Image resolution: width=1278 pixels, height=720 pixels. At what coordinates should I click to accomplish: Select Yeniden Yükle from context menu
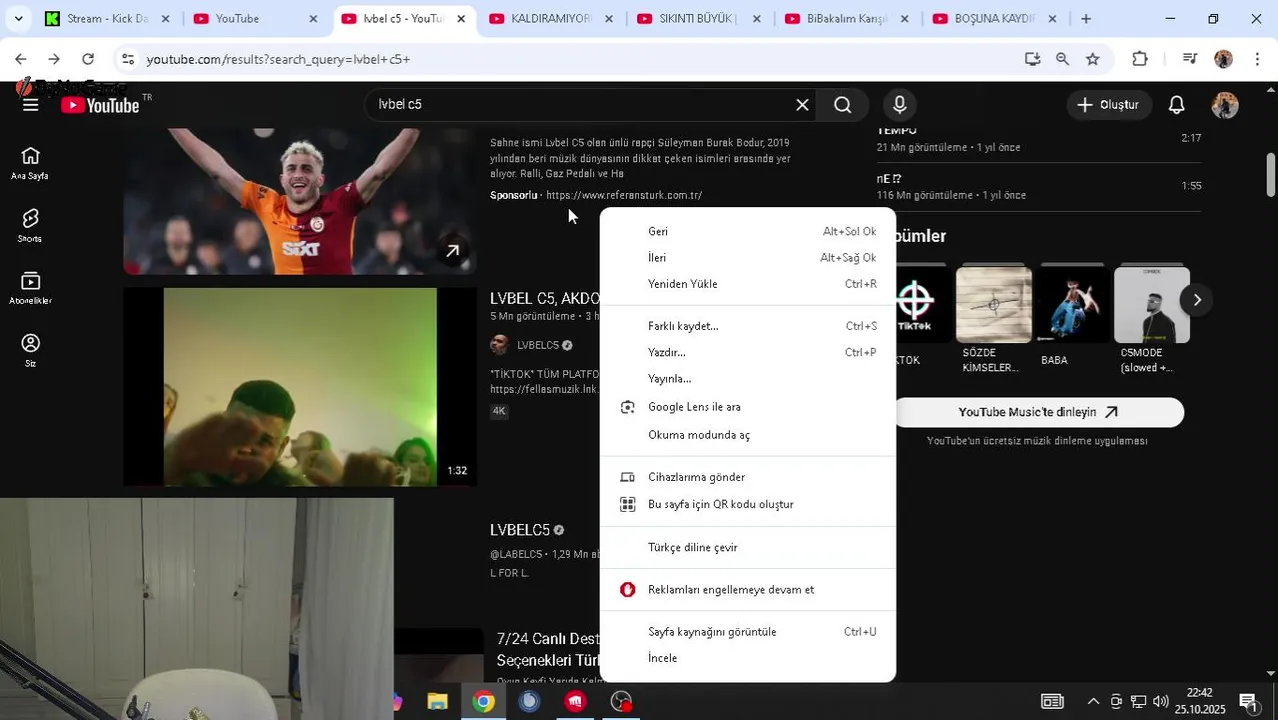click(x=748, y=284)
